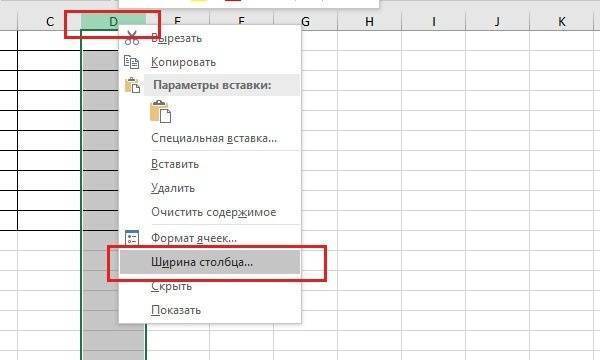Click the small clipboard icon beside Параметры вставки

click(132, 85)
